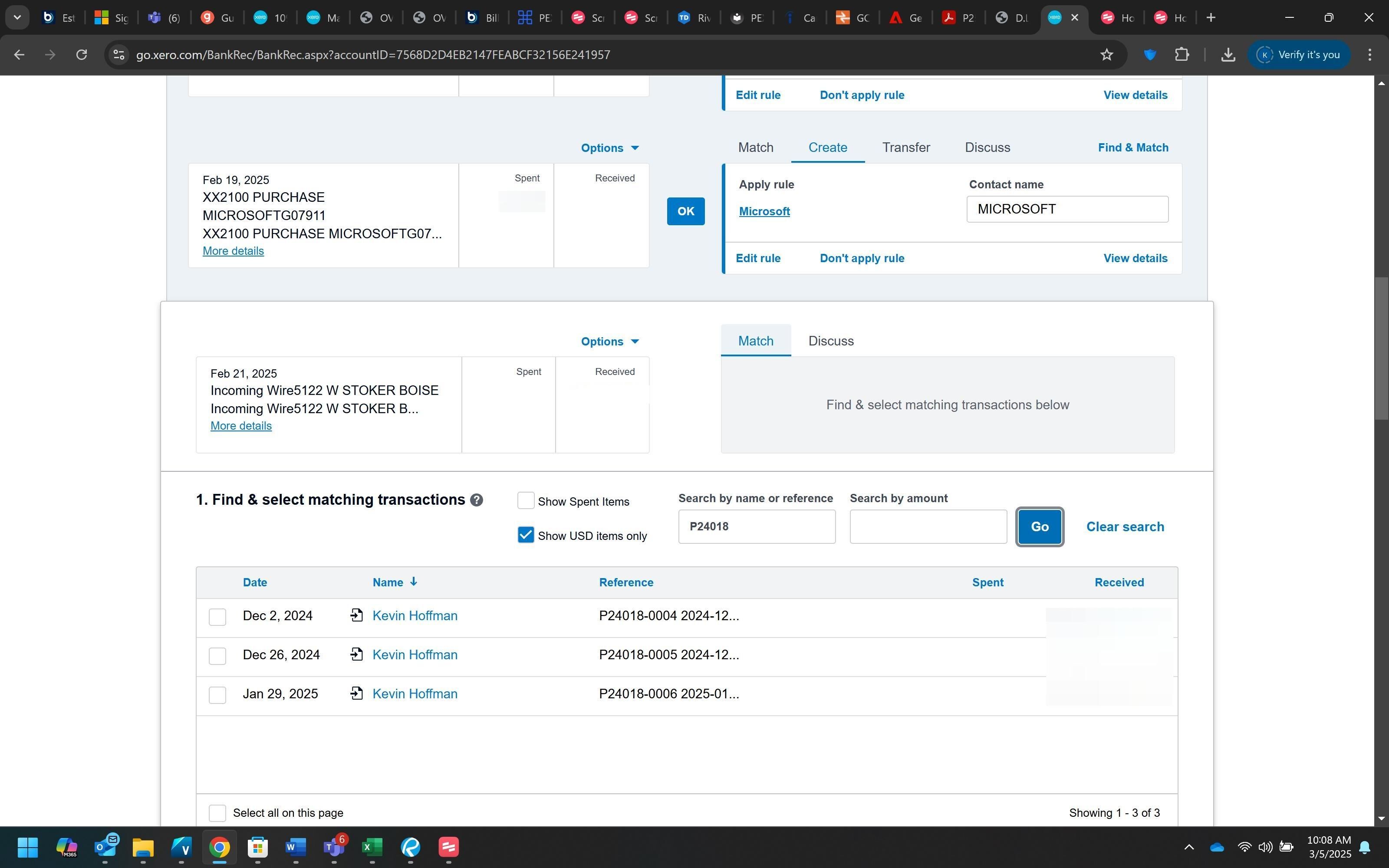Viewport: 1389px width, 868px height.
Task: Uncheck Show USD items only
Action: click(525, 535)
